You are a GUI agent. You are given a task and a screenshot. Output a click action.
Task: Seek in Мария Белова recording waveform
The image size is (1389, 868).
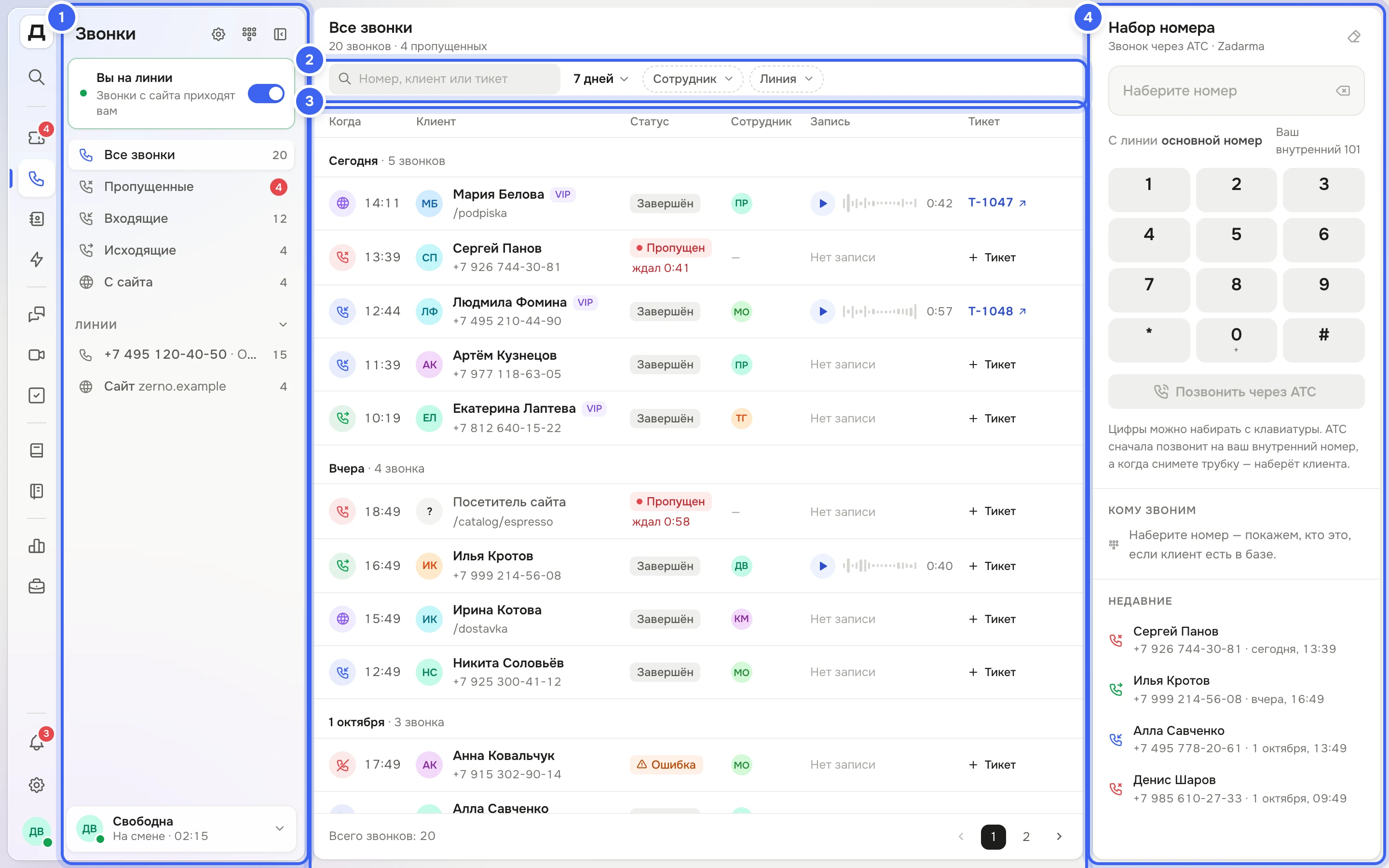tap(879, 203)
